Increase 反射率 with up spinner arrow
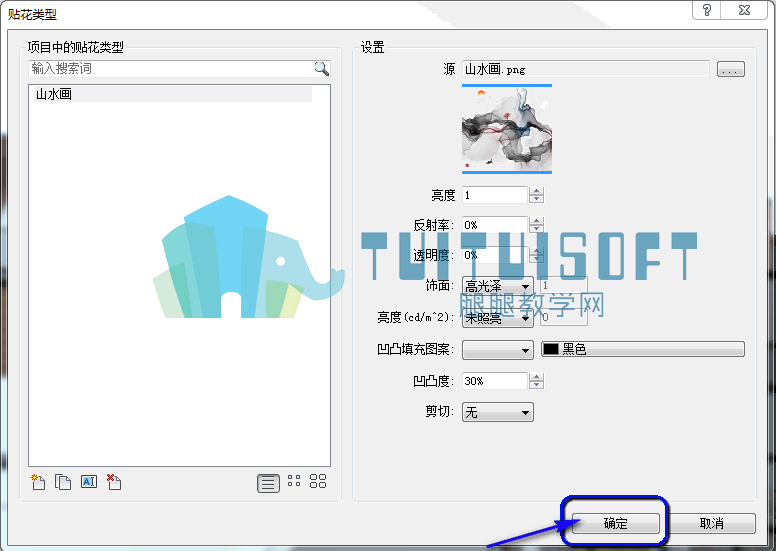 coord(536,220)
